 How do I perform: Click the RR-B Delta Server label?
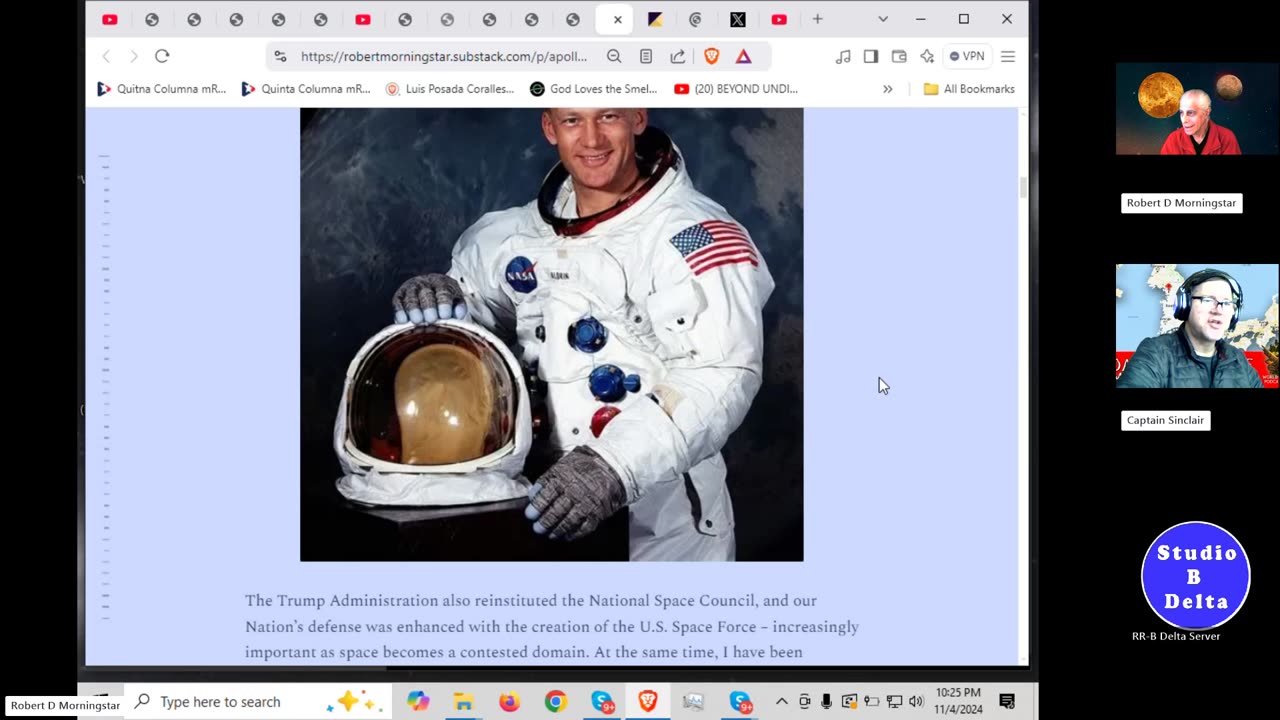1176,636
